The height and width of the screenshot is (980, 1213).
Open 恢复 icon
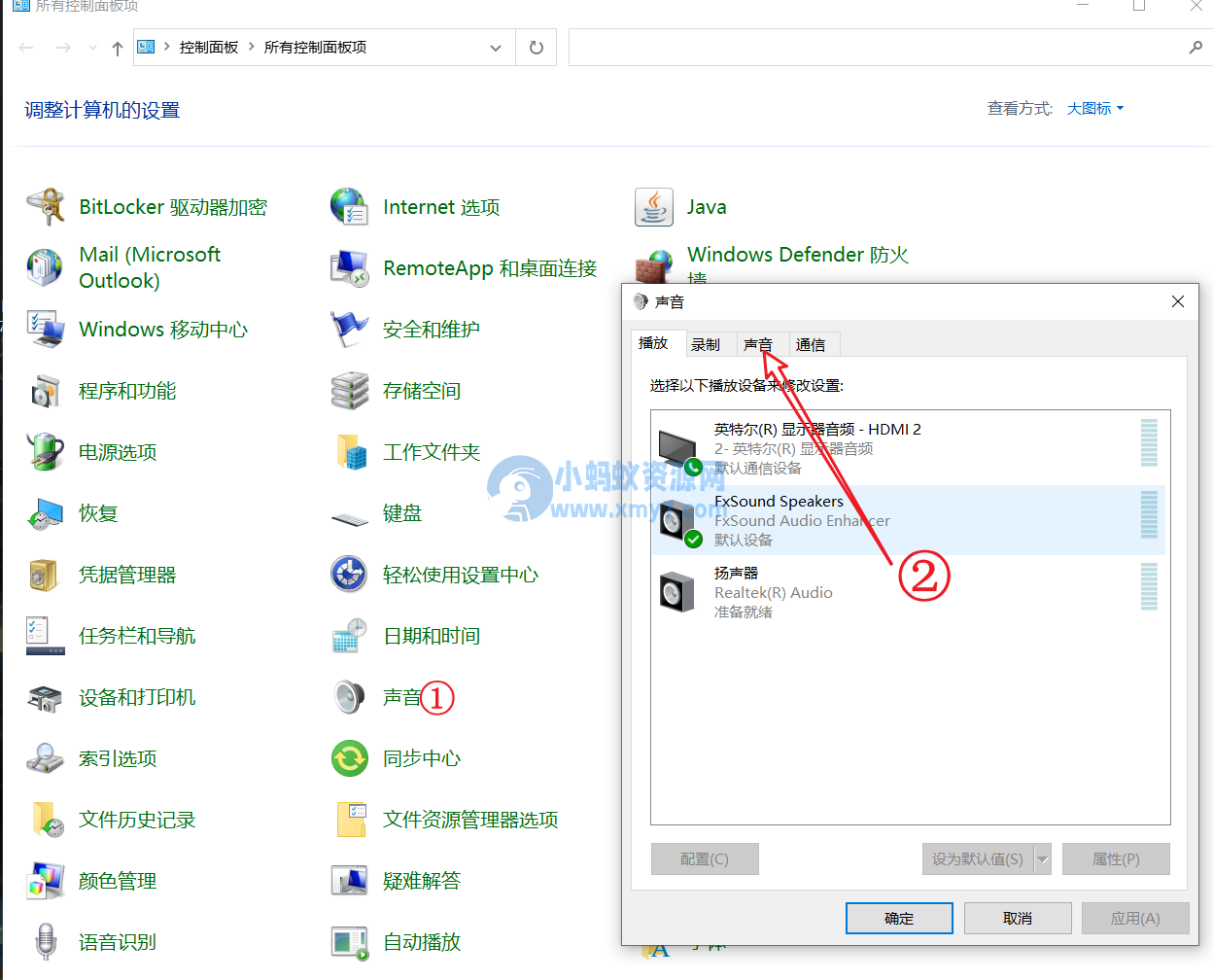pyautogui.click(x=46, y=513)
